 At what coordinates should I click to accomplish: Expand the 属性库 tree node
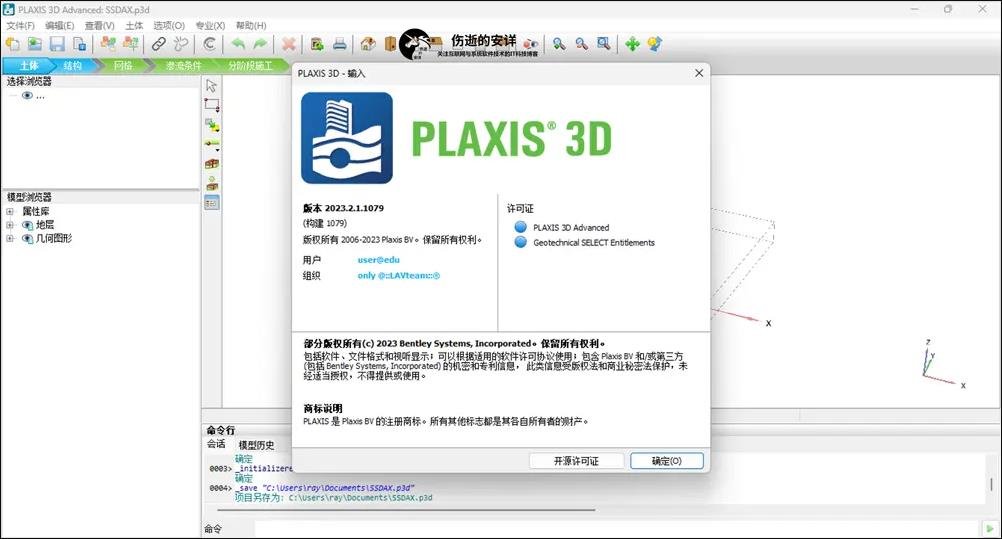pos(10,211)
